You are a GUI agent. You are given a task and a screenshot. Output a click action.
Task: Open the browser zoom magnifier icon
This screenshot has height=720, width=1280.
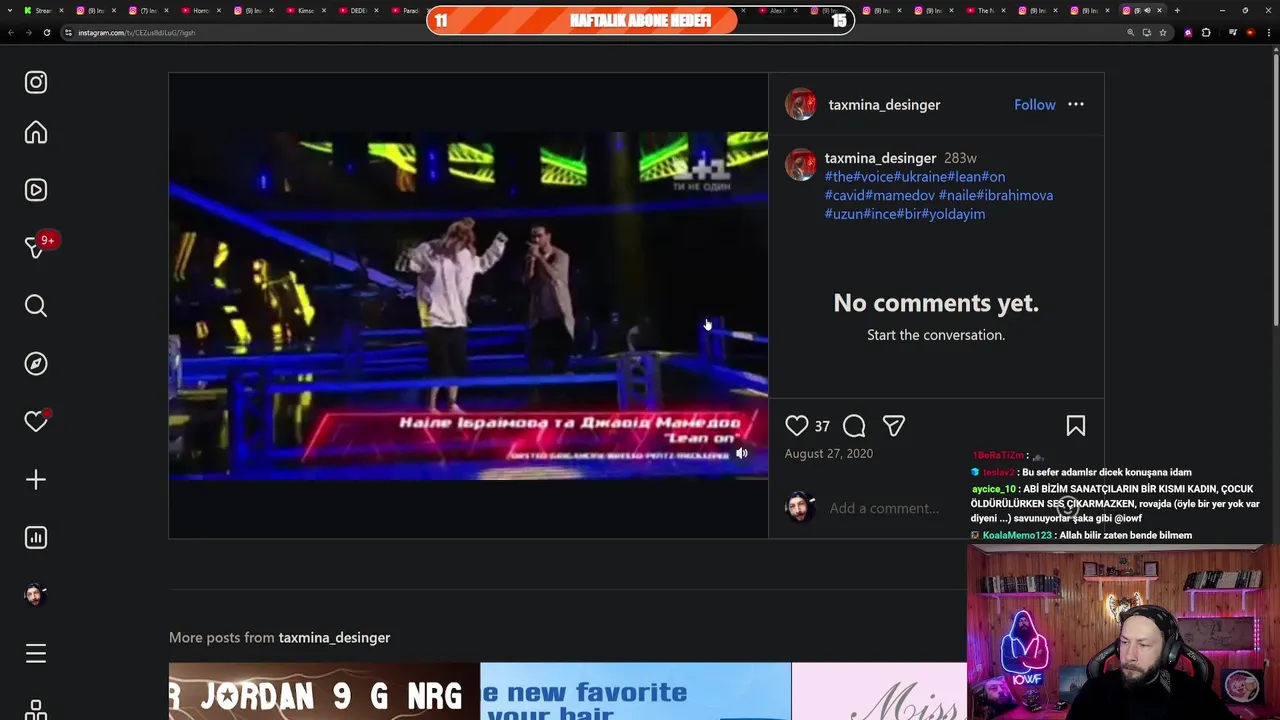click(x=1131, y=32)
